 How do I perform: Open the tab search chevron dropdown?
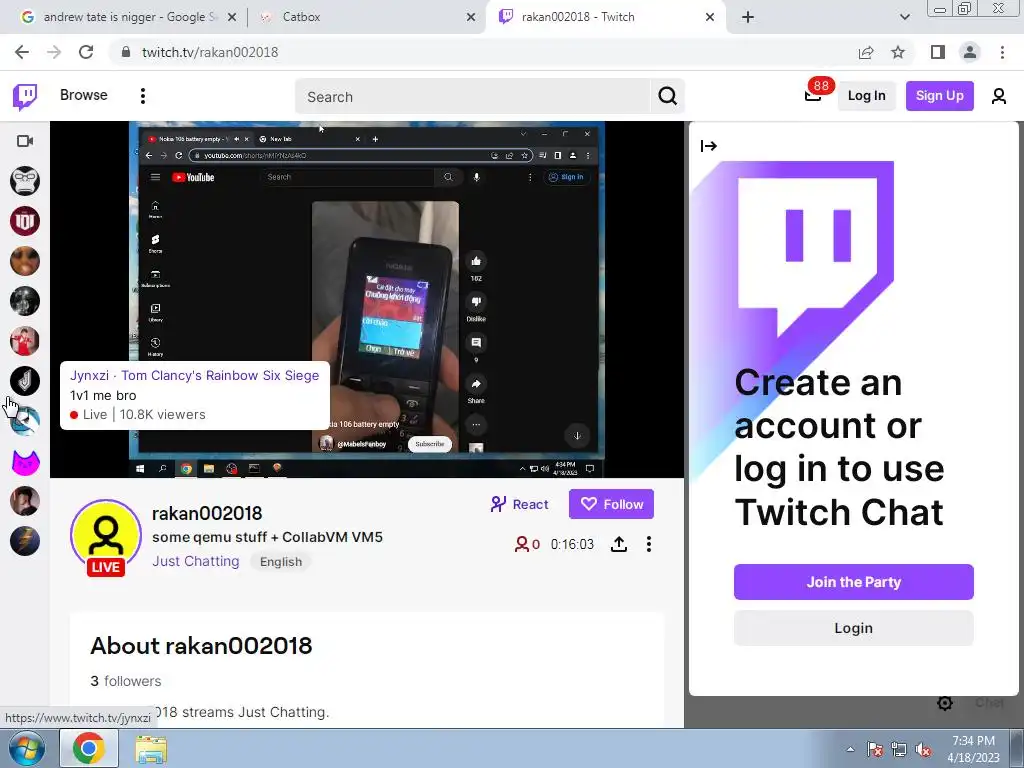point(904,18)
